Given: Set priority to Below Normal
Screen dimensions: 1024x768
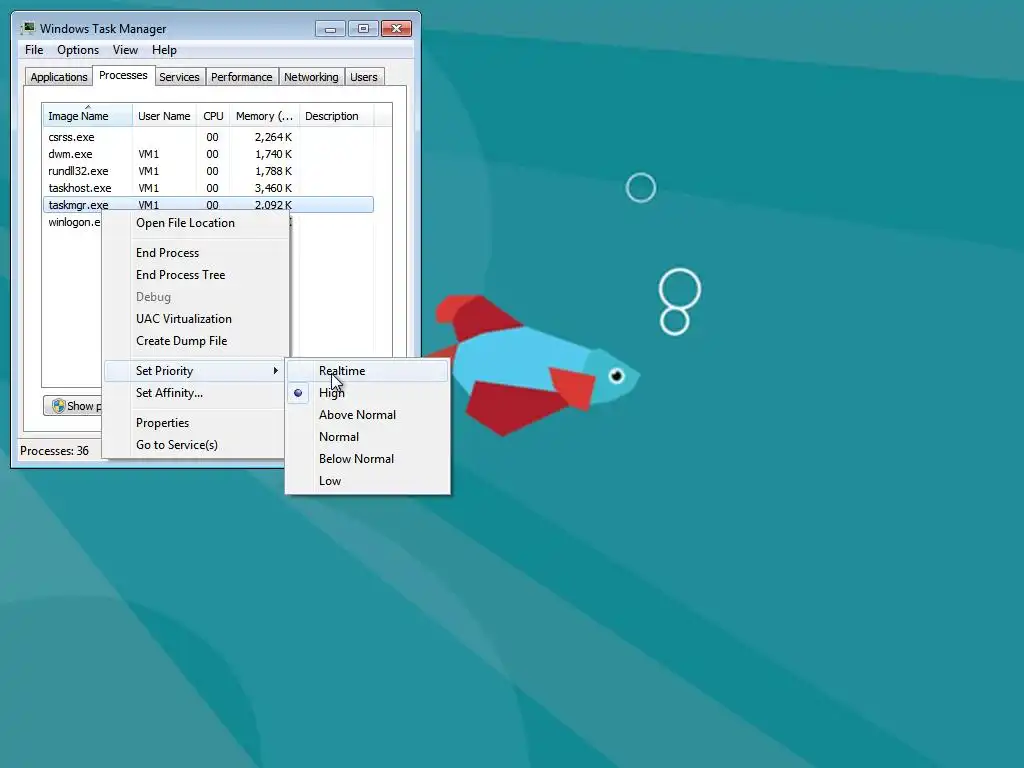Looking at the screenshot, I should click(368, 458).
